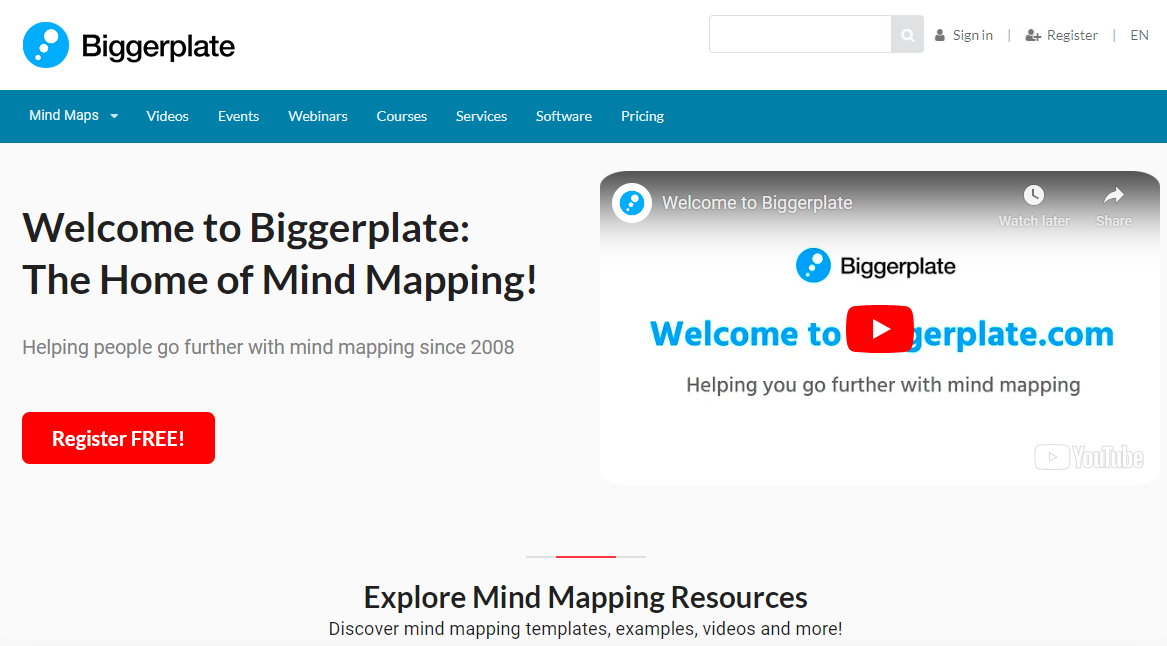Screen dimensions: 1167x646
Task: Click the YouTube logo on video
Action: pos(1089,457)
